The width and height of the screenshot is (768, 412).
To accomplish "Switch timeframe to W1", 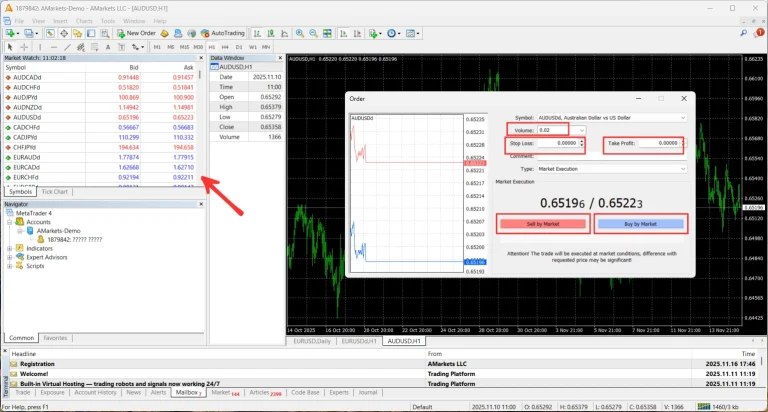I will click(253, 47).
